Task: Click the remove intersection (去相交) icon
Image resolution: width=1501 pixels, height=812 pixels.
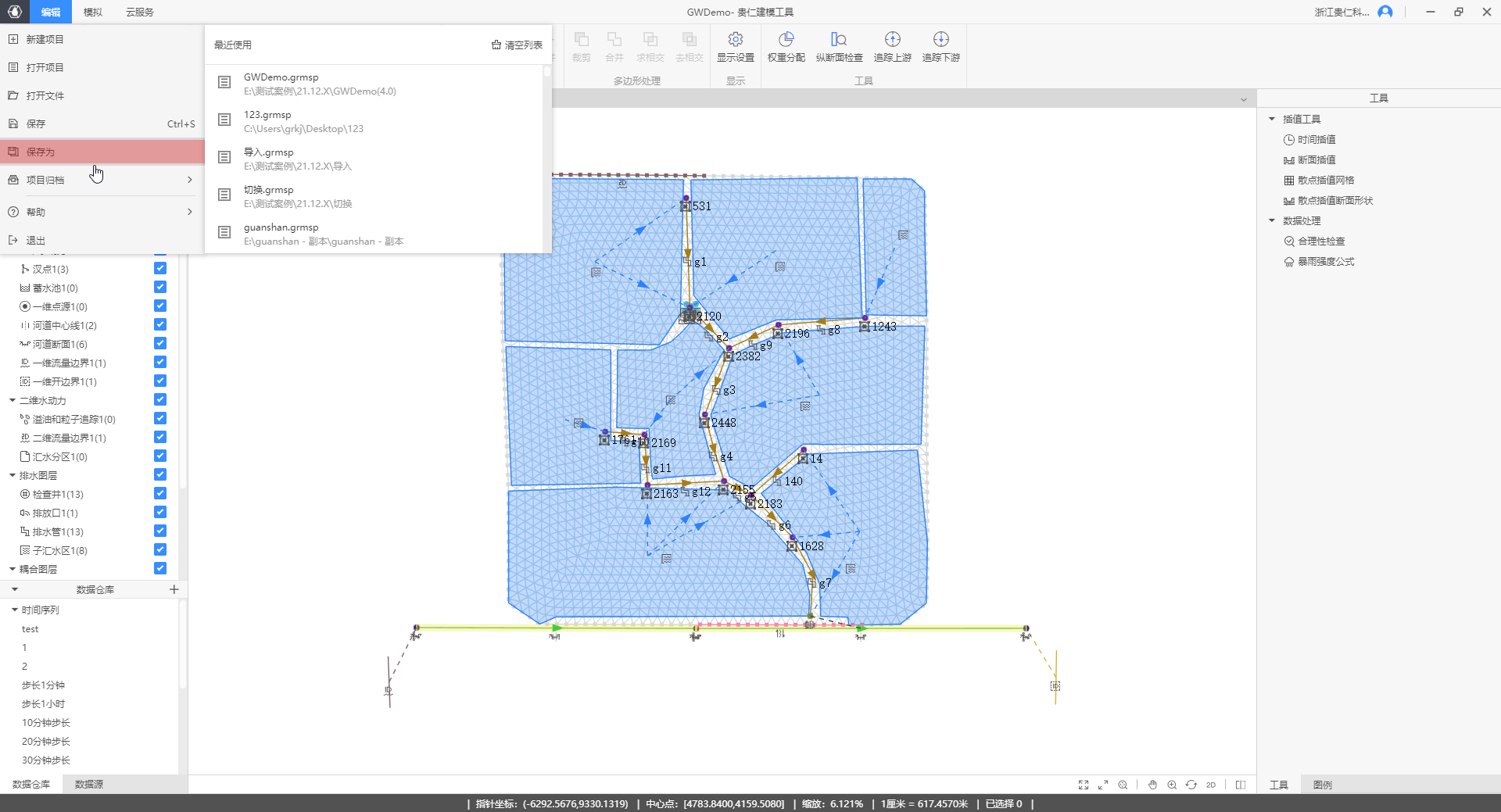Action: tap(689, 40)
